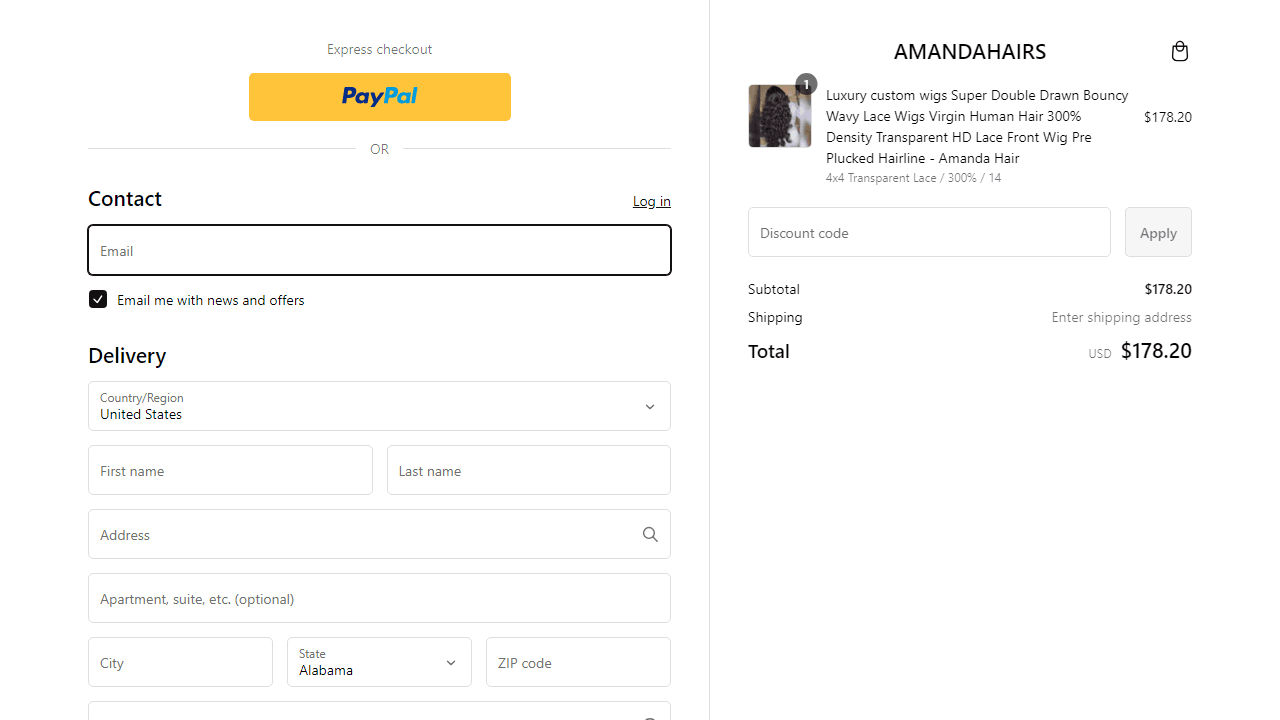Open the shopping bag cart icon
The image size is (1280, 720).
(1180, 51)
